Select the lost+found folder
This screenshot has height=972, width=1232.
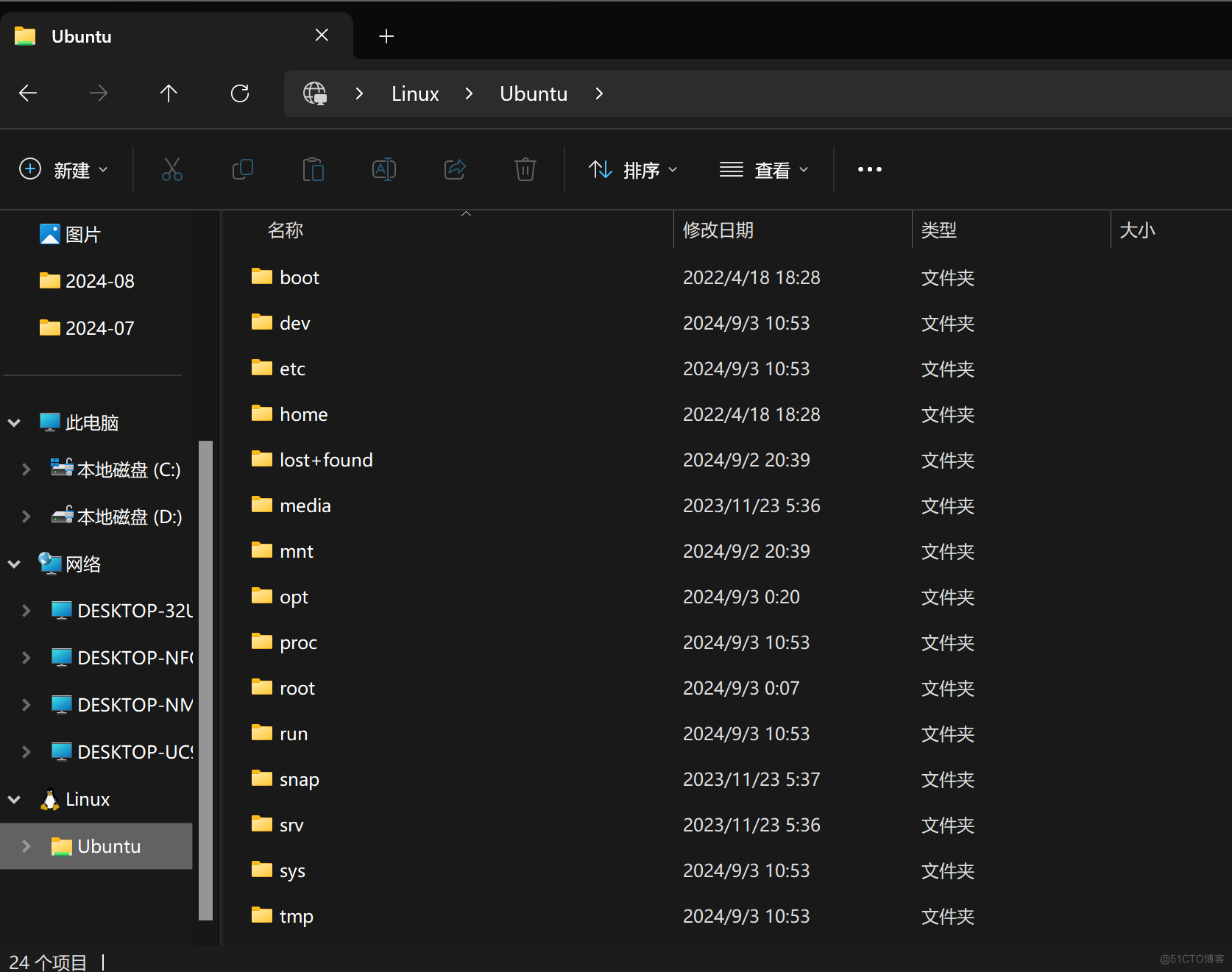click(312, 460)
